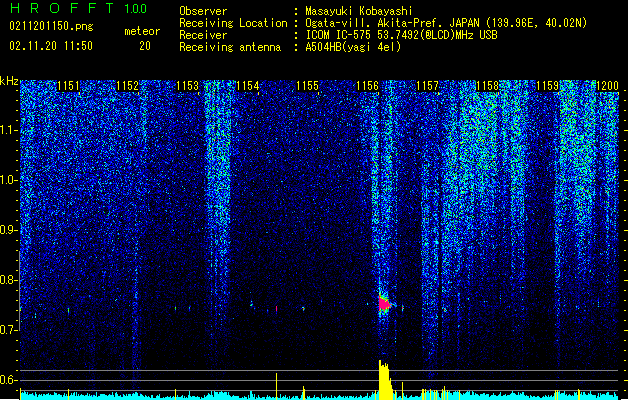629x400 pixels.
Task: Click the 1155 time marker
Action: 307,86
